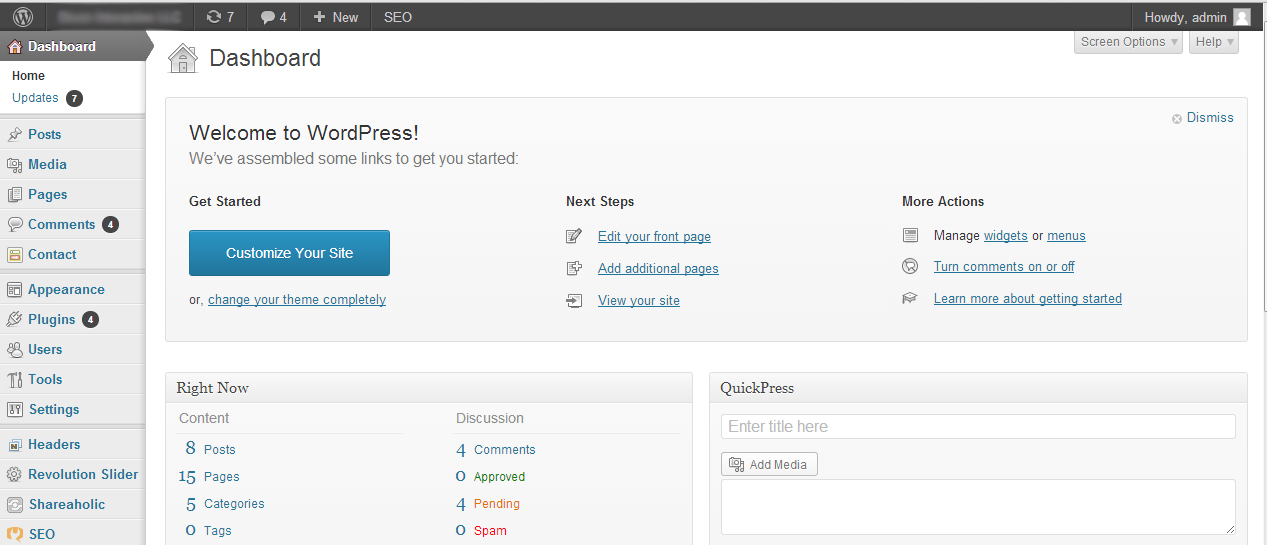Click the edit front page pencil icon
The width and height of the screenshot is (1267, 545).
pyautogui.click(x=574, y=236)
